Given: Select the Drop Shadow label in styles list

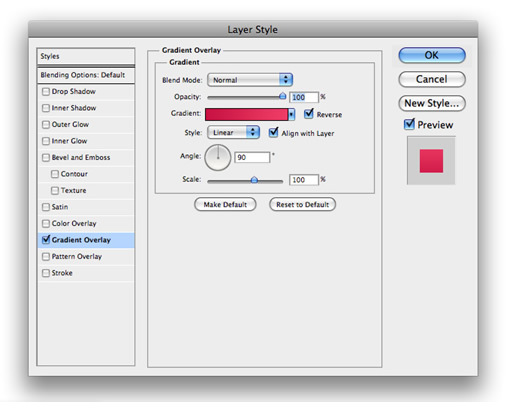Looking at the screenshot, I should pos(74,91).
